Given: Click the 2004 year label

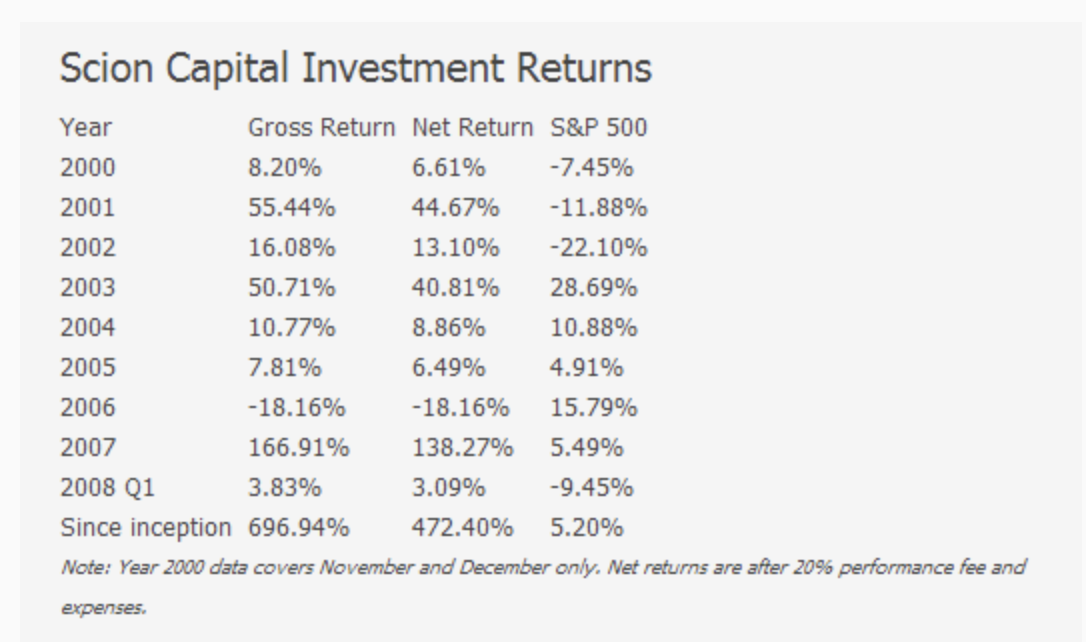Looking at the screenshot, I should (x=87, y=328).
